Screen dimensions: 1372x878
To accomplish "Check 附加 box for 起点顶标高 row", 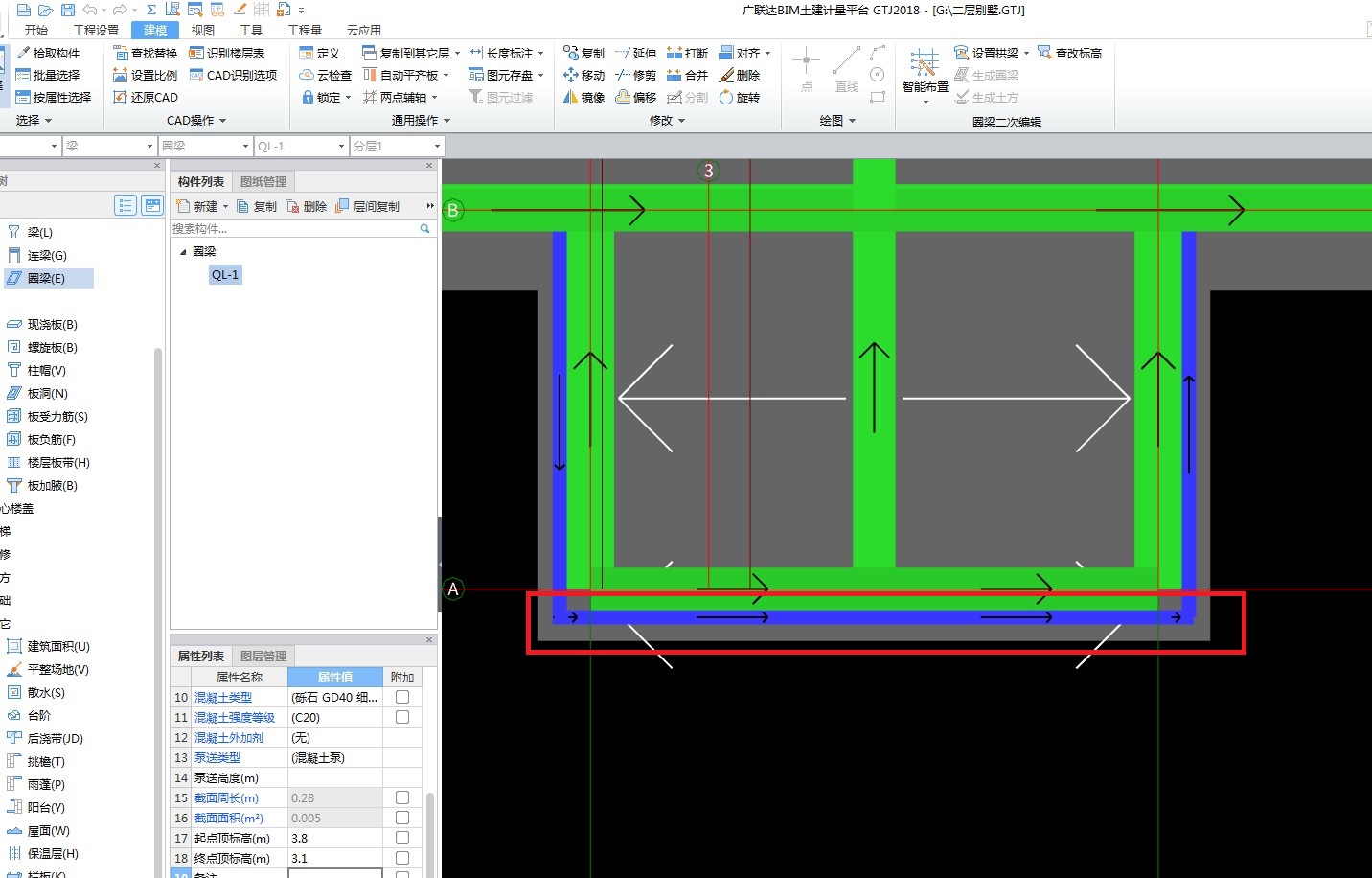I will point(402,838).
